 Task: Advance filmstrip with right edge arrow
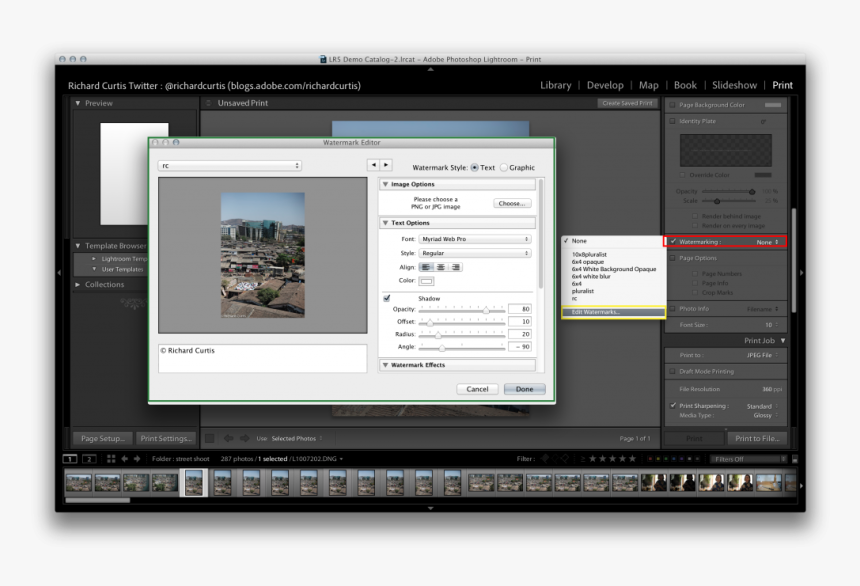pyautogui.click(x=801, y=485)
